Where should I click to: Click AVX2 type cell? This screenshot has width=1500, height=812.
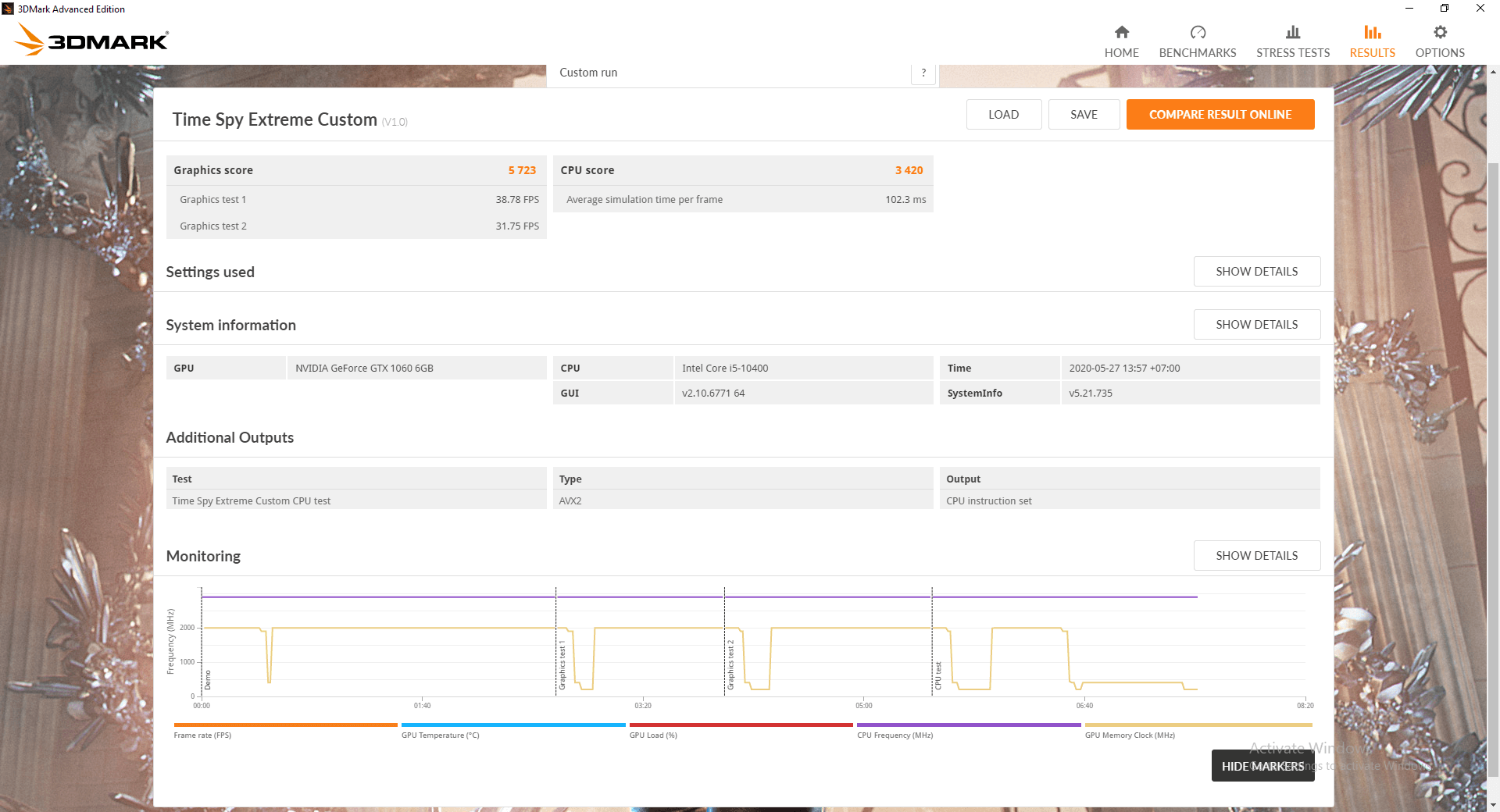pos(743,501)
